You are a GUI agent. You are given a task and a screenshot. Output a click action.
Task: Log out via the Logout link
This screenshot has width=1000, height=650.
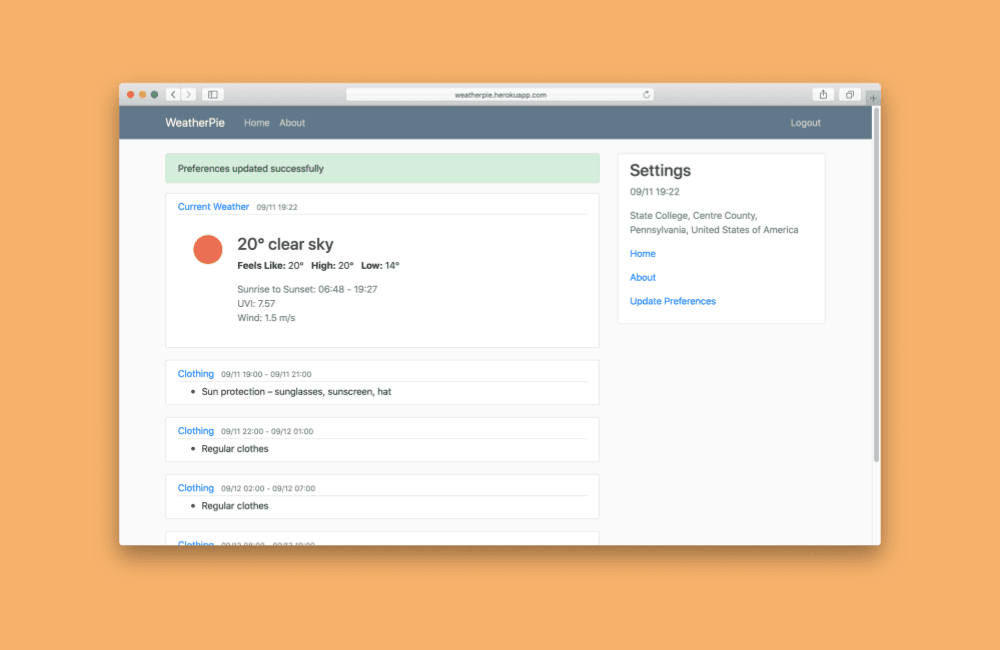pos(805,122)
